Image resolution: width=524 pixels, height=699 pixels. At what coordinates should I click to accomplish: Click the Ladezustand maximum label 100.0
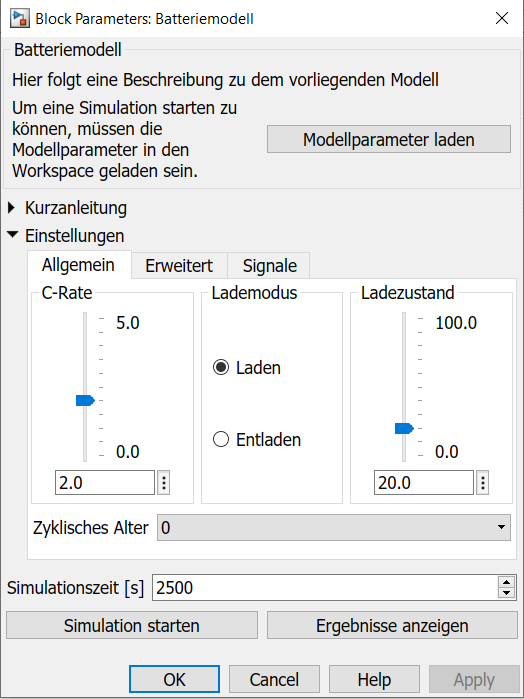[x=456, y=322]
